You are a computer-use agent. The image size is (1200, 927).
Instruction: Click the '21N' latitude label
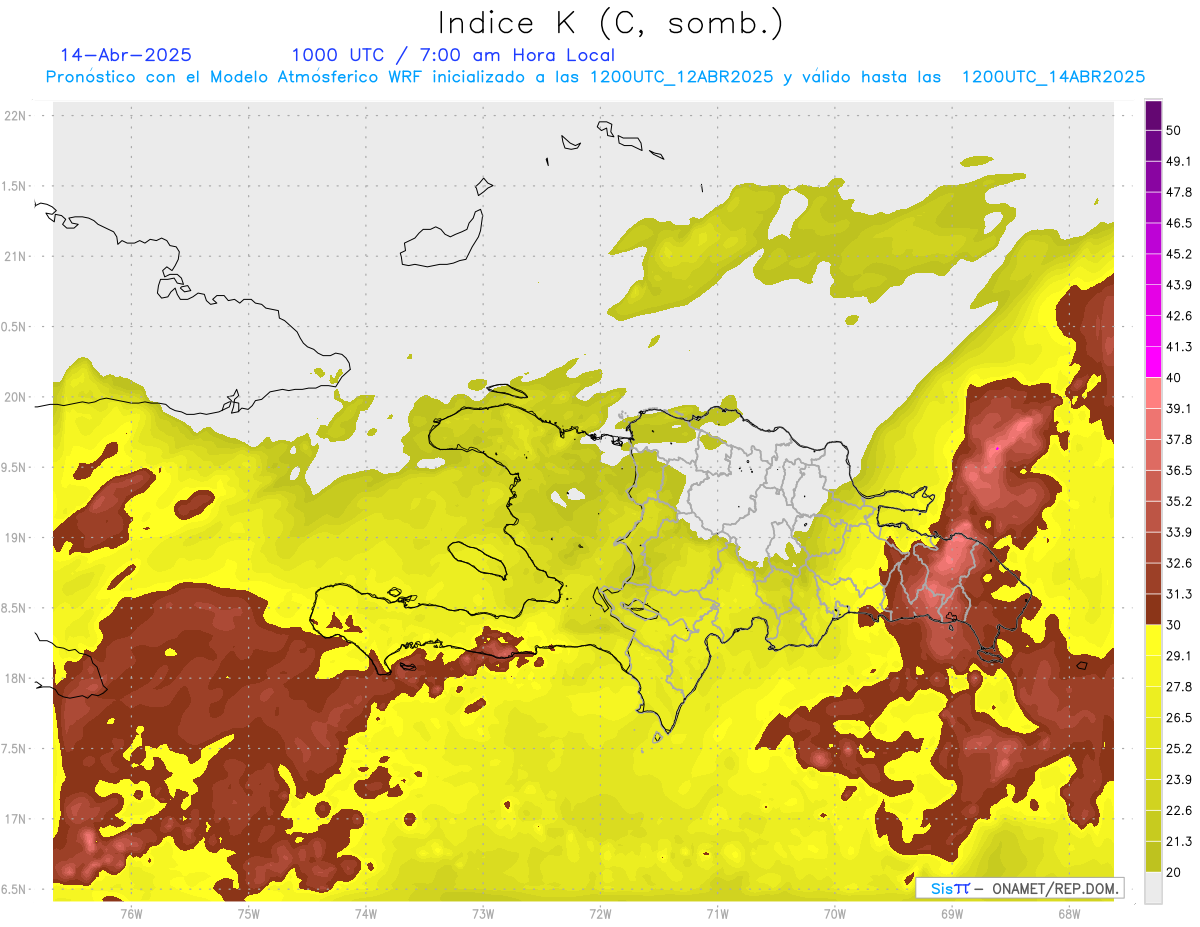[15, 256]
